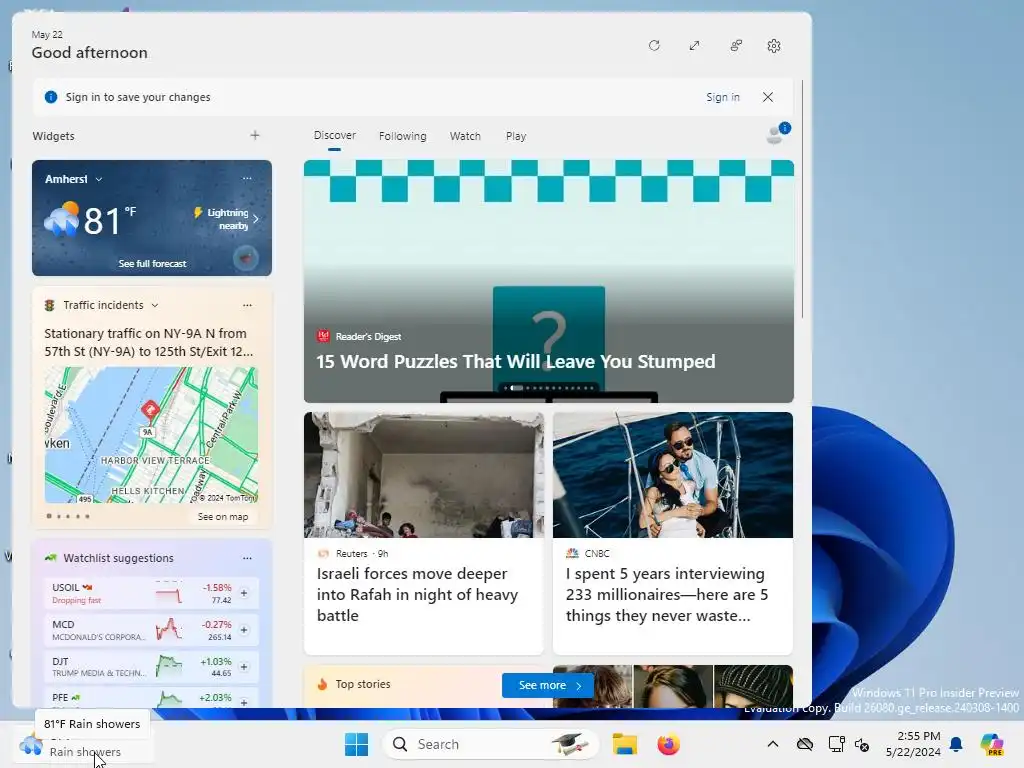This screenshot has height=768, width=1024.
Task: Open Lightning nearby alert
Action: (x=226, y=219)
